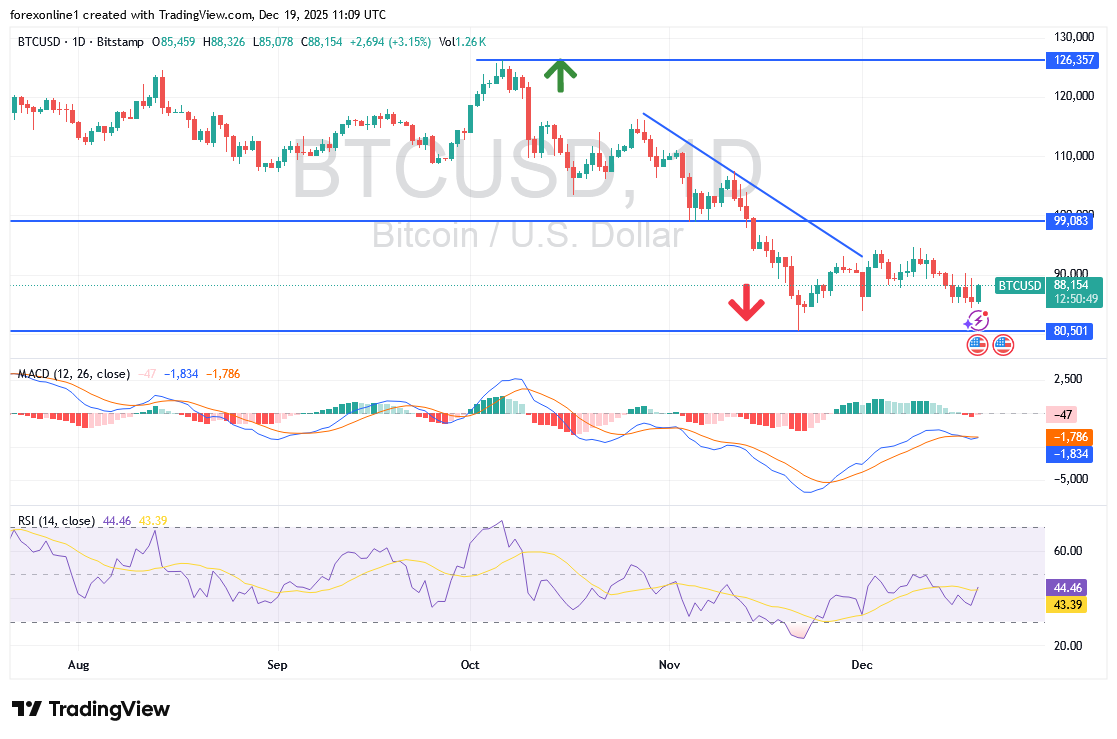Open the second US flag economic event icon
Screen dimensions: 1117x739
coord(1002,344)
